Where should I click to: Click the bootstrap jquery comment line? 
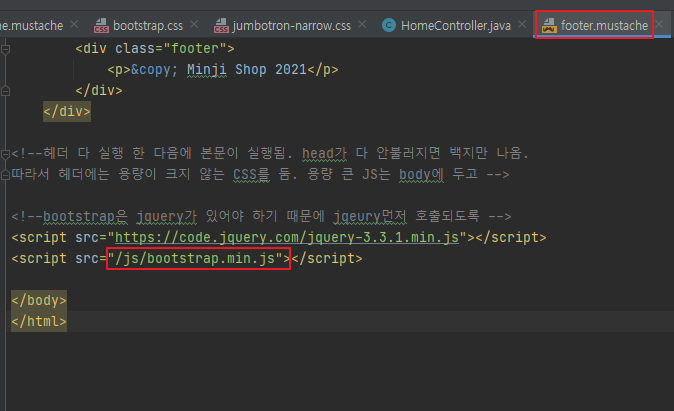[x=261, y=216]
